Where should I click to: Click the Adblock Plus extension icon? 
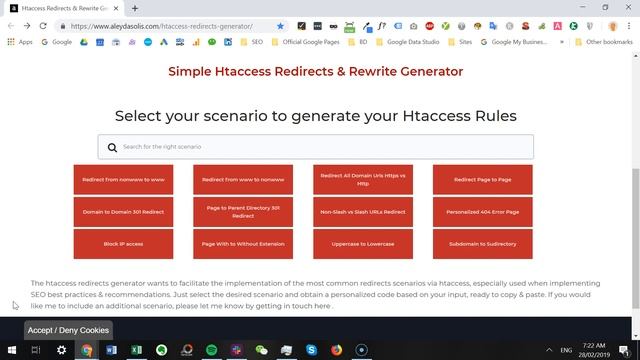(429, 26)
